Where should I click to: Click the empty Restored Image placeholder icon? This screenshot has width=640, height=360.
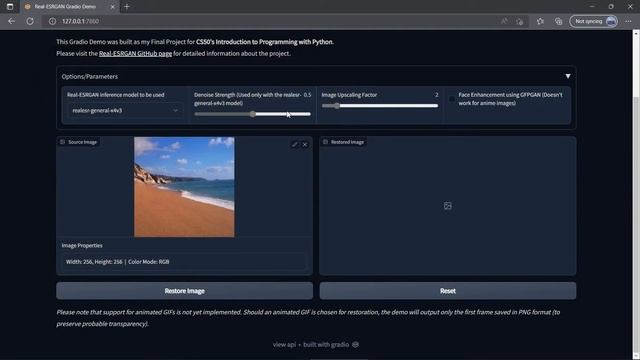coord(448,206)
